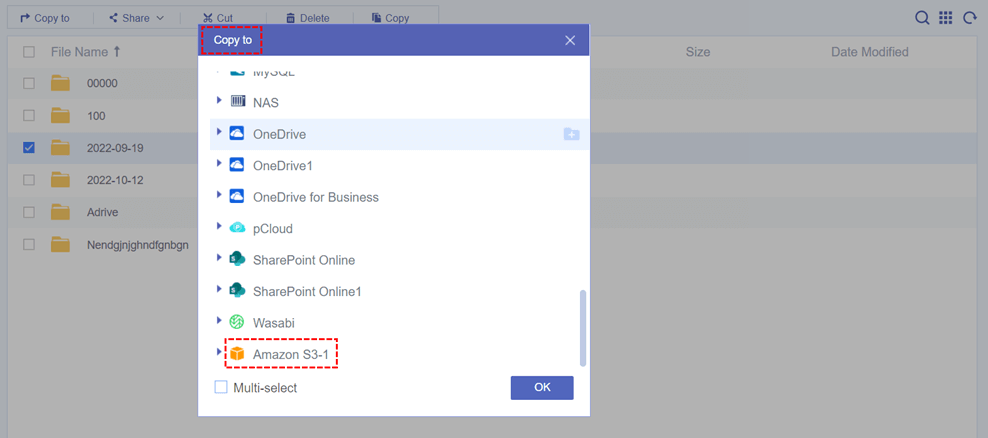Create new folder icon in OneDrive row
988x438 pixels.
[572, 134]
